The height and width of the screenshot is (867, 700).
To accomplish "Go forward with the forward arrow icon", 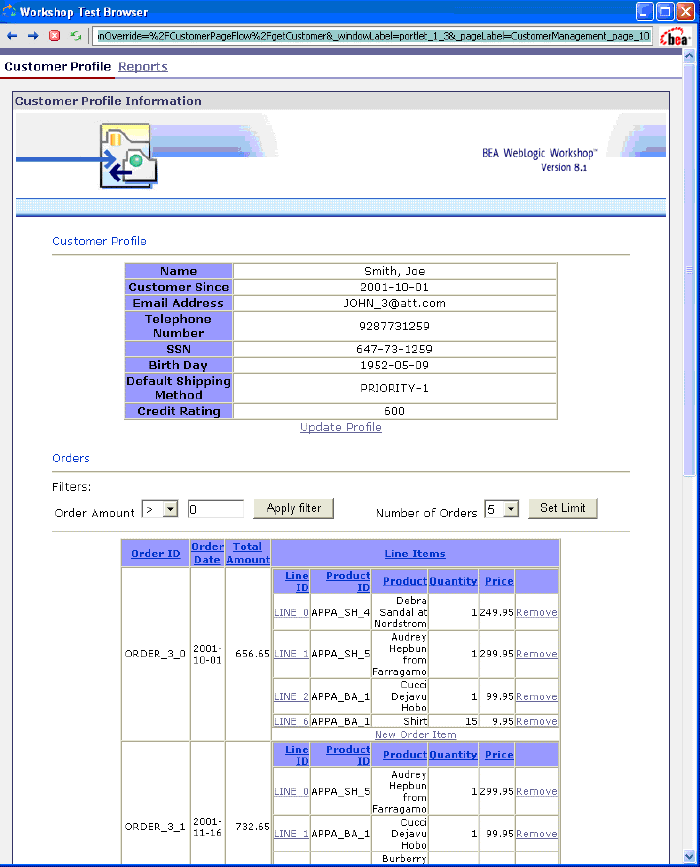I will (x=33, y=36).
